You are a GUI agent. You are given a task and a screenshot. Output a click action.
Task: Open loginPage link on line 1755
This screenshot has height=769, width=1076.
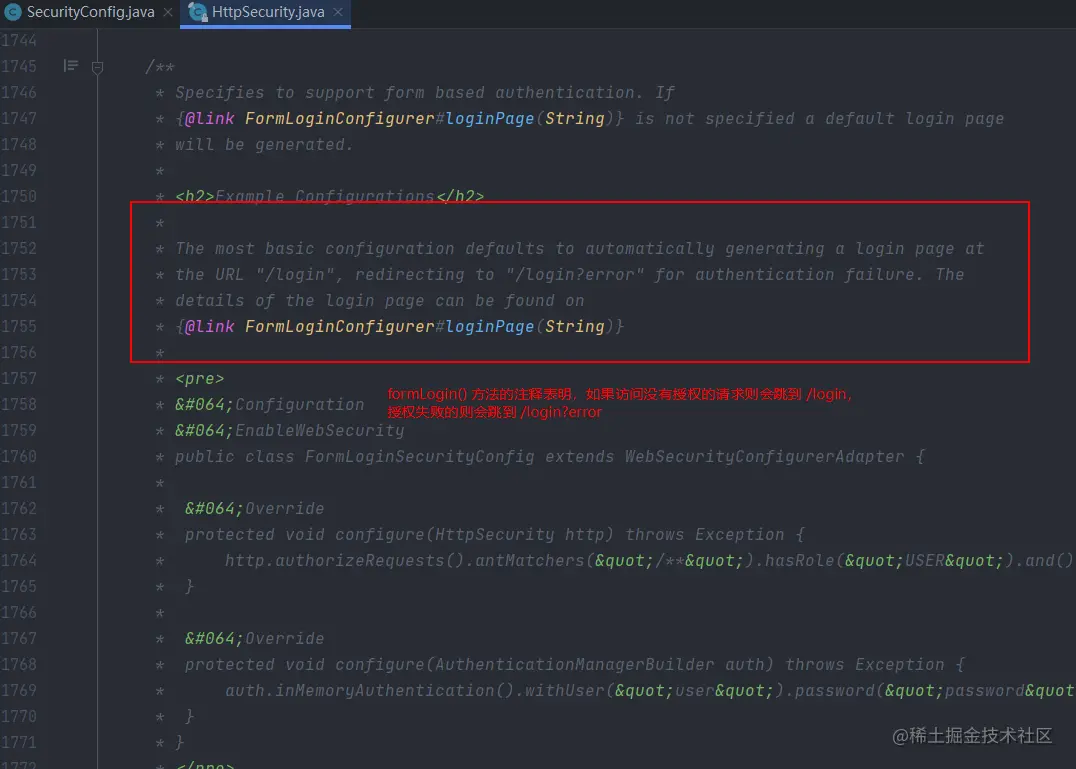pos(490,327)
